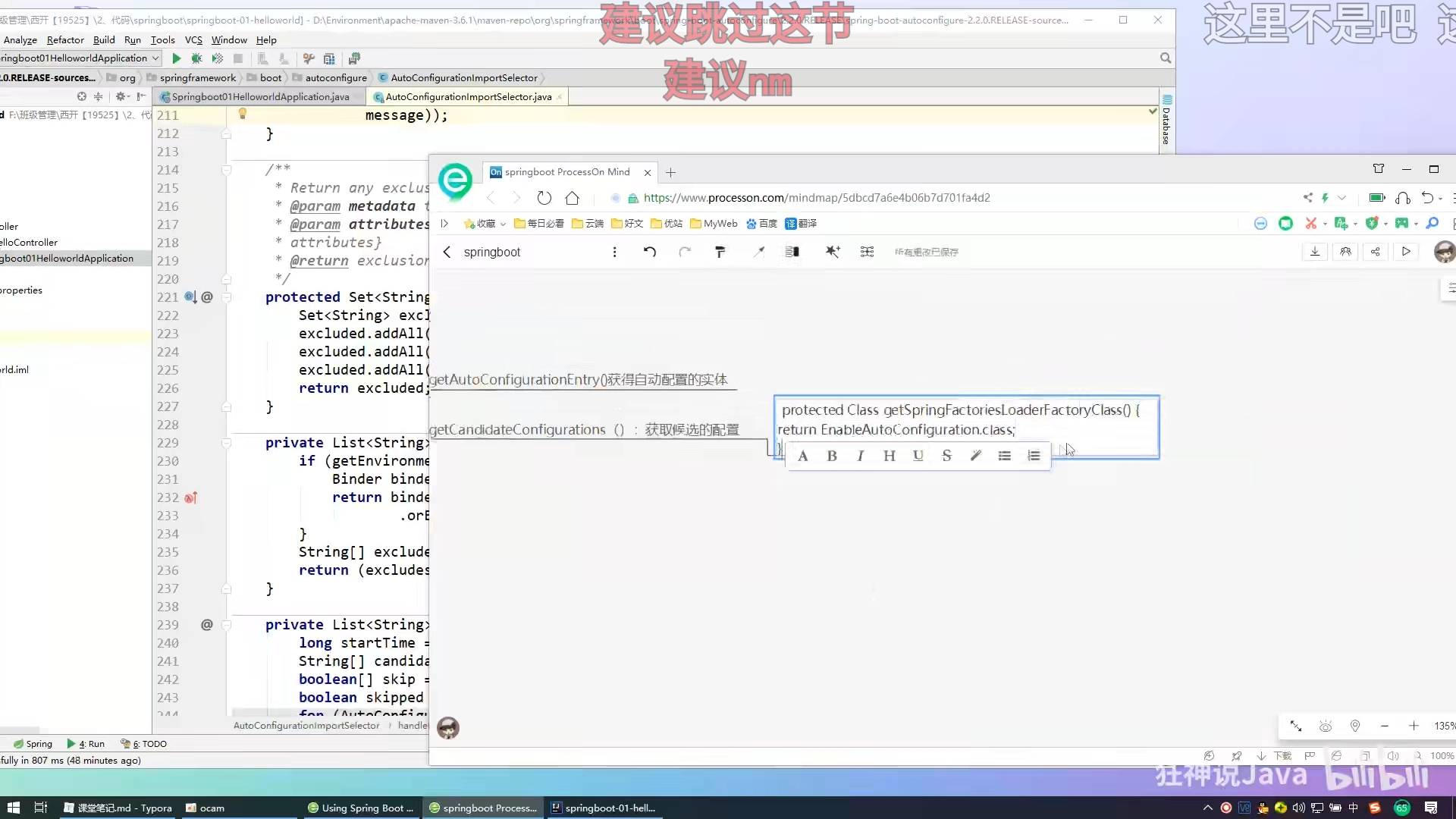
Task: Click the ProcessOn undo arrow
Action: [x=650, y=252]
